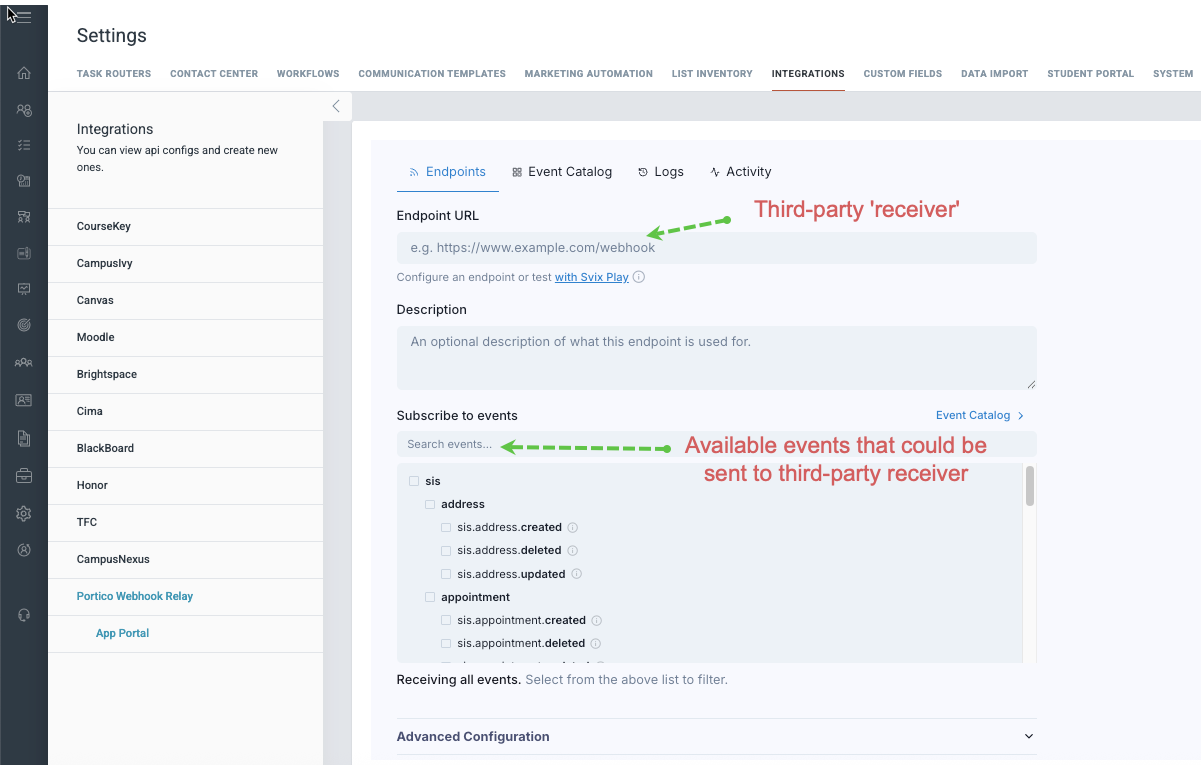The width and height of the screenshot is (1201, 765).
Task: Tick the sis.appointment.created checkbox
Action: click(x=446, y=620)
